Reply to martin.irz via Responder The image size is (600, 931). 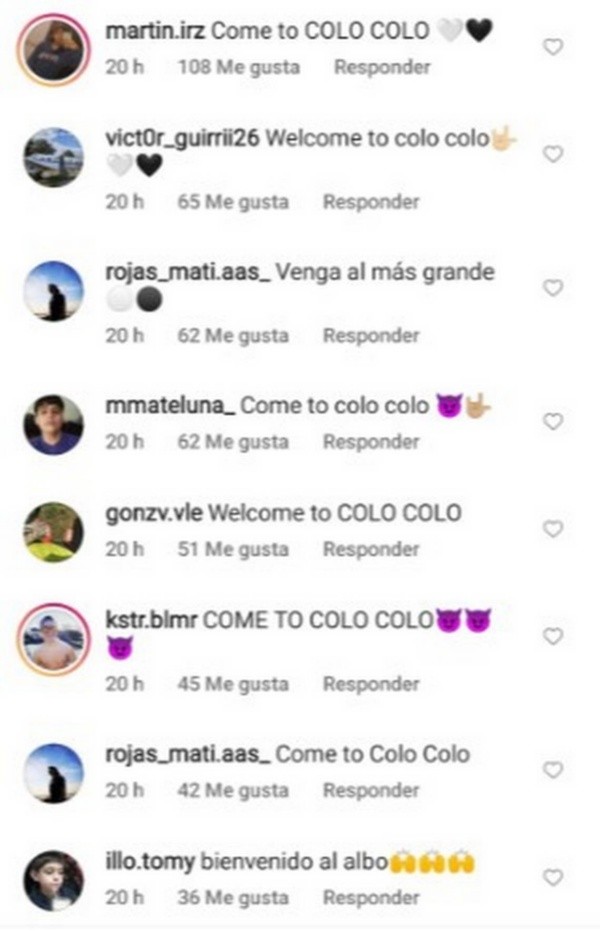382,67
